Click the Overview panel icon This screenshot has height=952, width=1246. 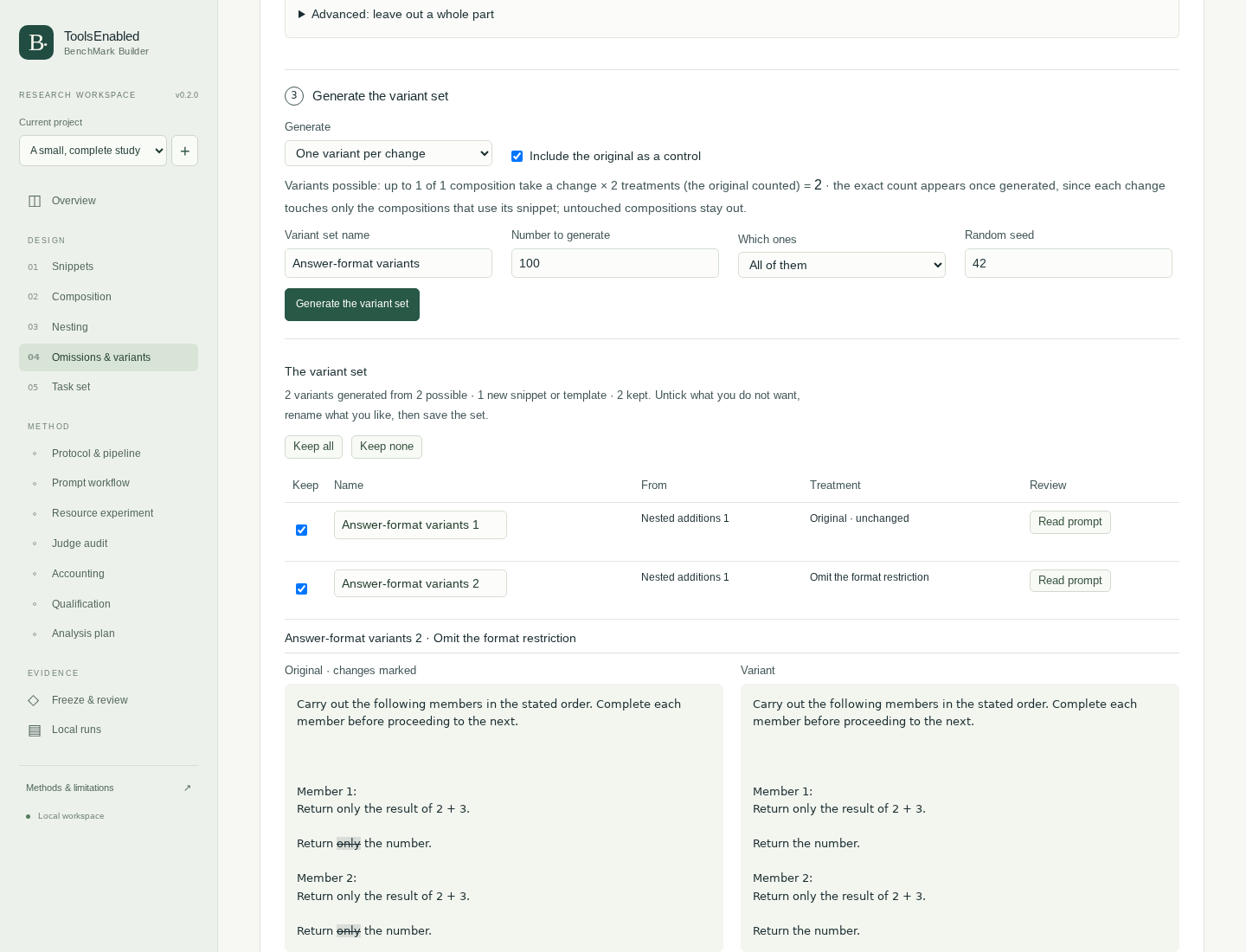[35, 201]
